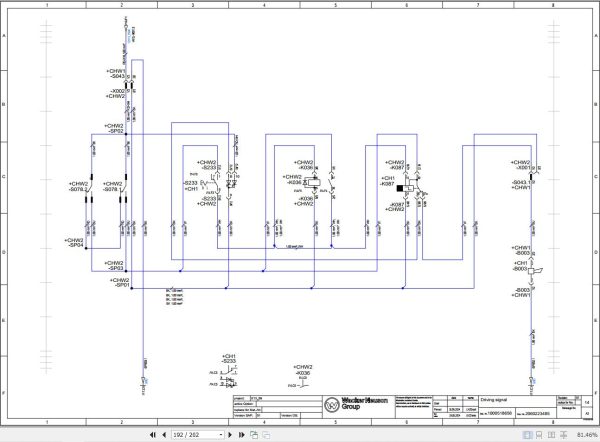
Task: Jump to the last page
Action: coord(241,435)
